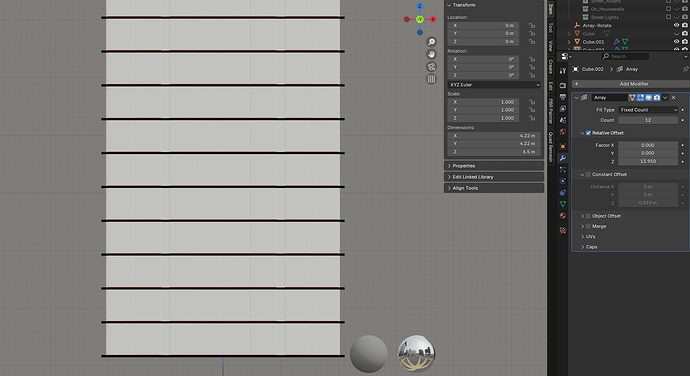Open the Particles properties tab icon

click(x=562, y=170)
